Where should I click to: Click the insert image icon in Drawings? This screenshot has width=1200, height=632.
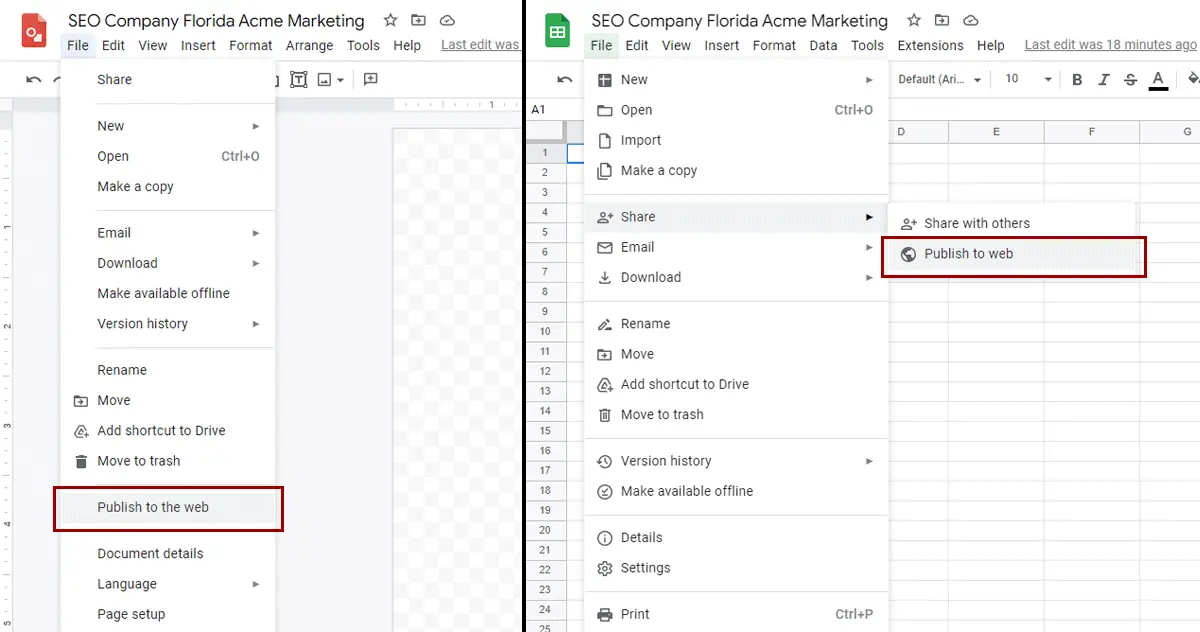click(x=326, y=80)
